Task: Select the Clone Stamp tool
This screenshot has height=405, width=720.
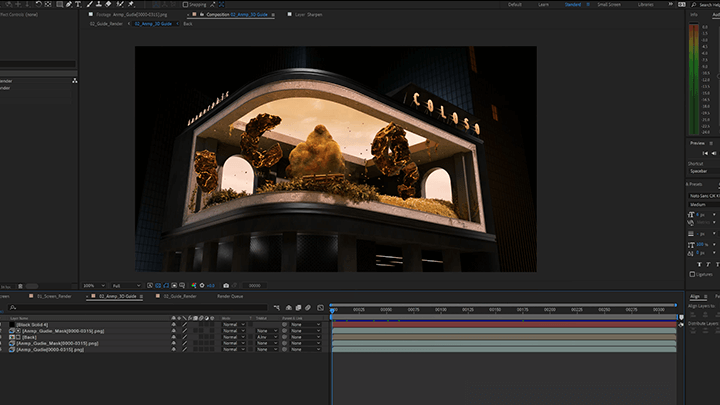Action: point(99,4)
